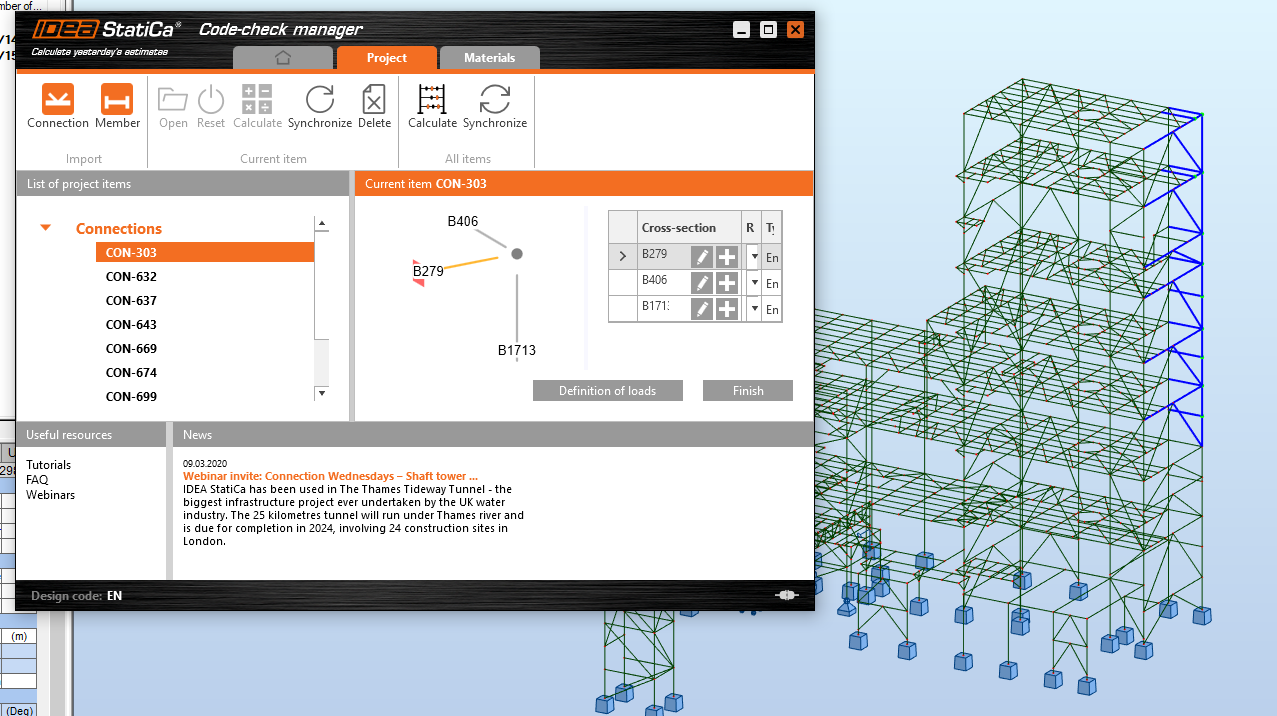Delete the current item
Image resolution: width=1277 pixels, height=716 pixels.
374,100
